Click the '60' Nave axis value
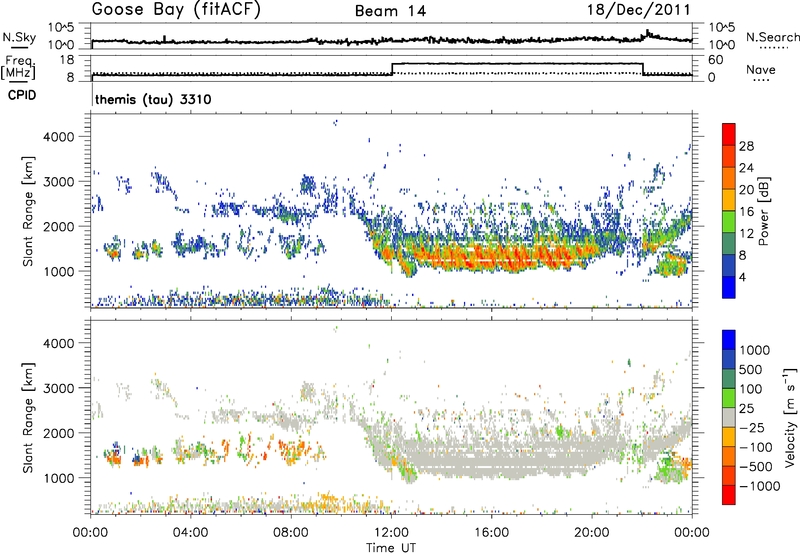800x554 pixels. pos(716,60)
